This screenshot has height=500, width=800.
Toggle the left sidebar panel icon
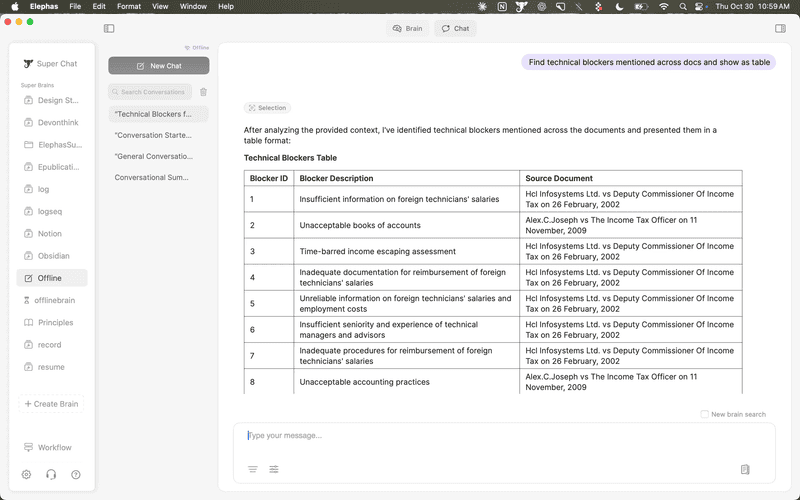coord(109,29)
